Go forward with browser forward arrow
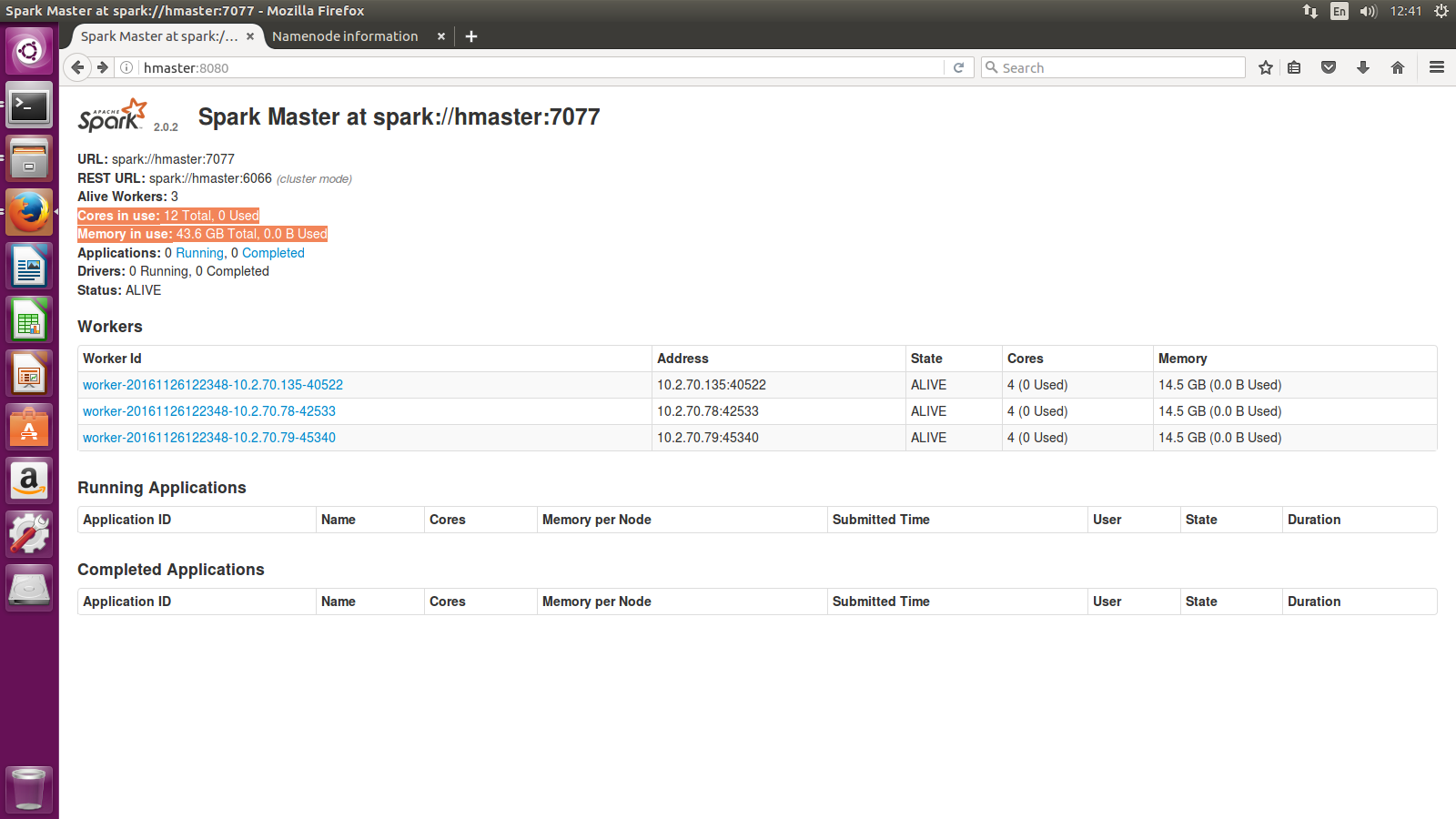 point(102,67)
